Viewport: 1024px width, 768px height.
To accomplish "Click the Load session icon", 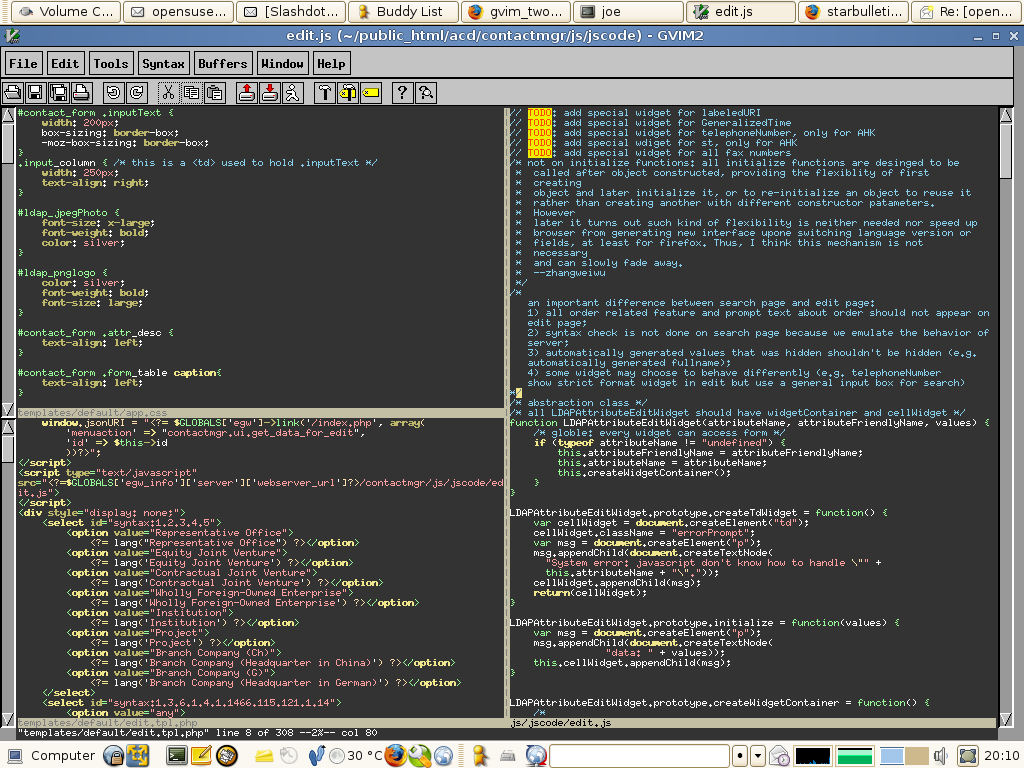I will point(246,93).
